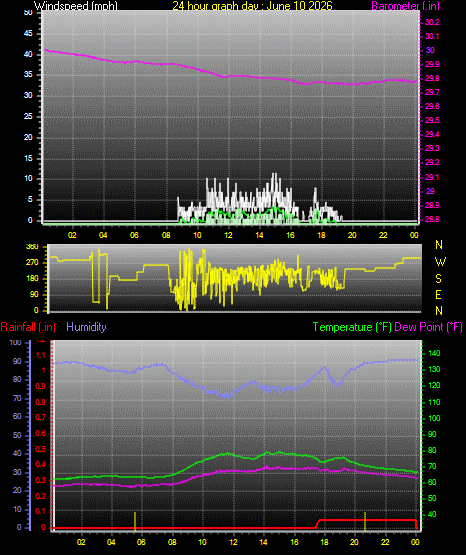Click the "0.5" rainfall axis value
The width and height of the screenshot is (466, 555).
click(41, 449)
